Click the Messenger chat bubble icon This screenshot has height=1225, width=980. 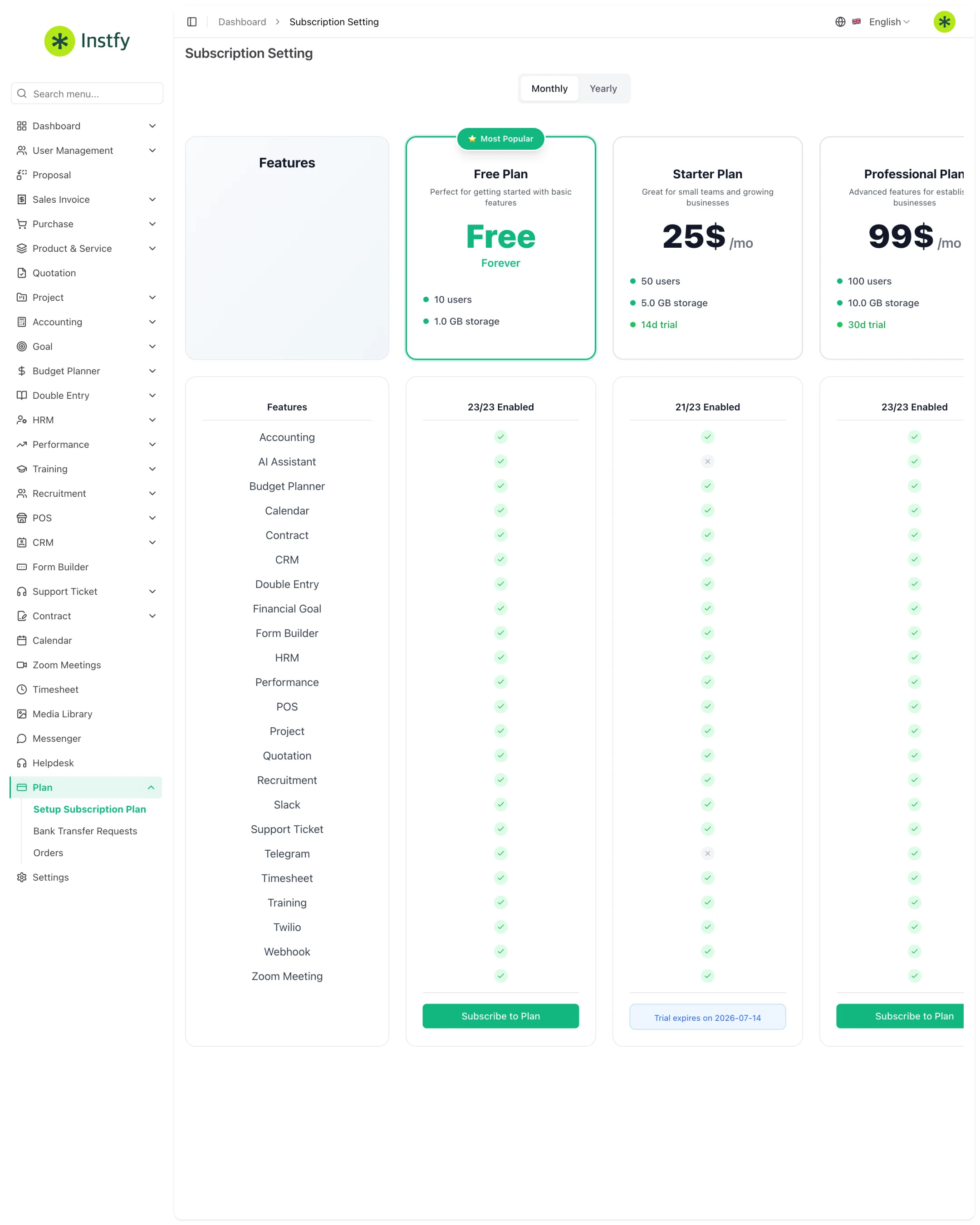[x=22, y=738]
